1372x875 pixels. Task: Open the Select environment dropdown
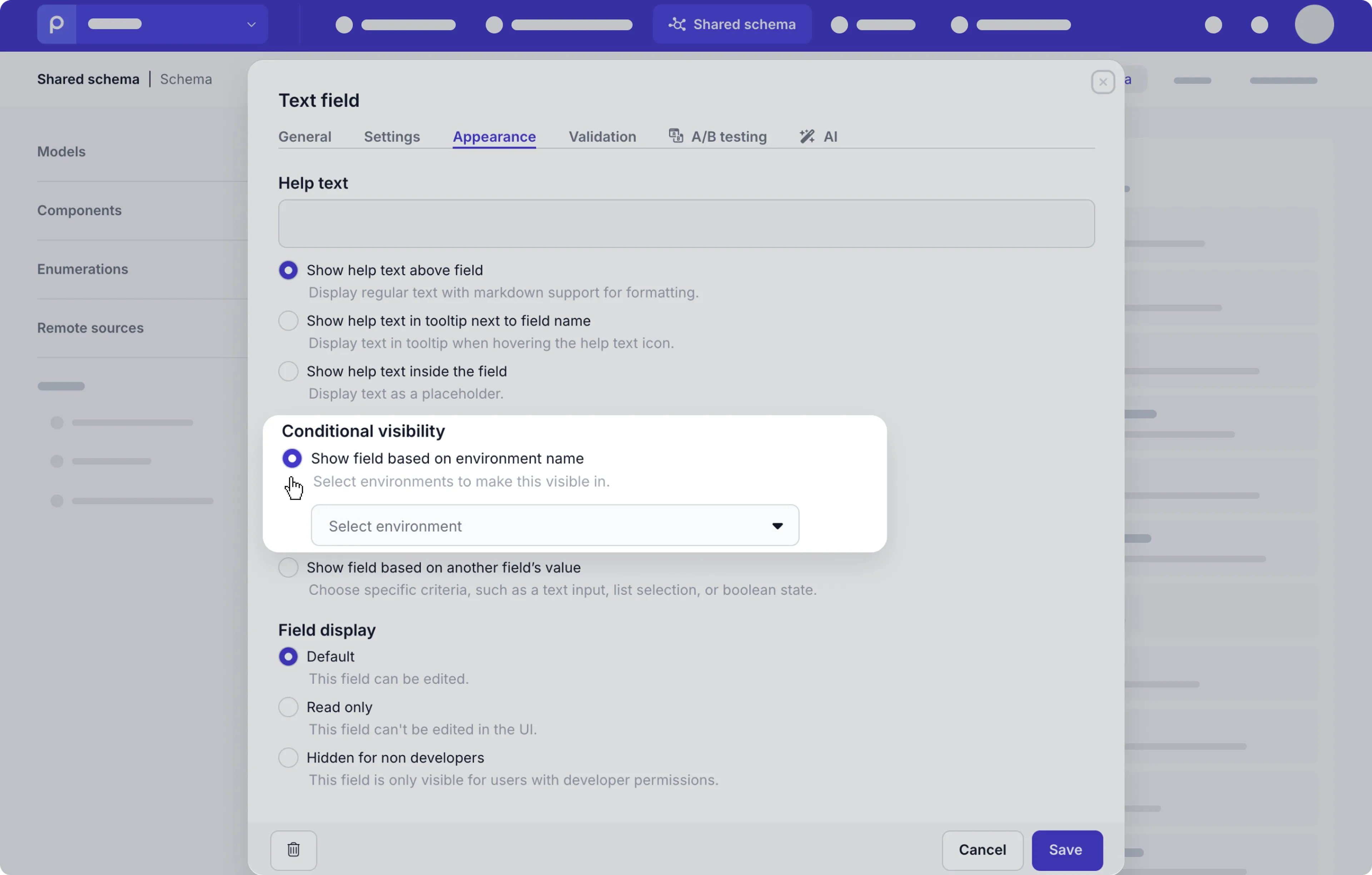point(553,525)
